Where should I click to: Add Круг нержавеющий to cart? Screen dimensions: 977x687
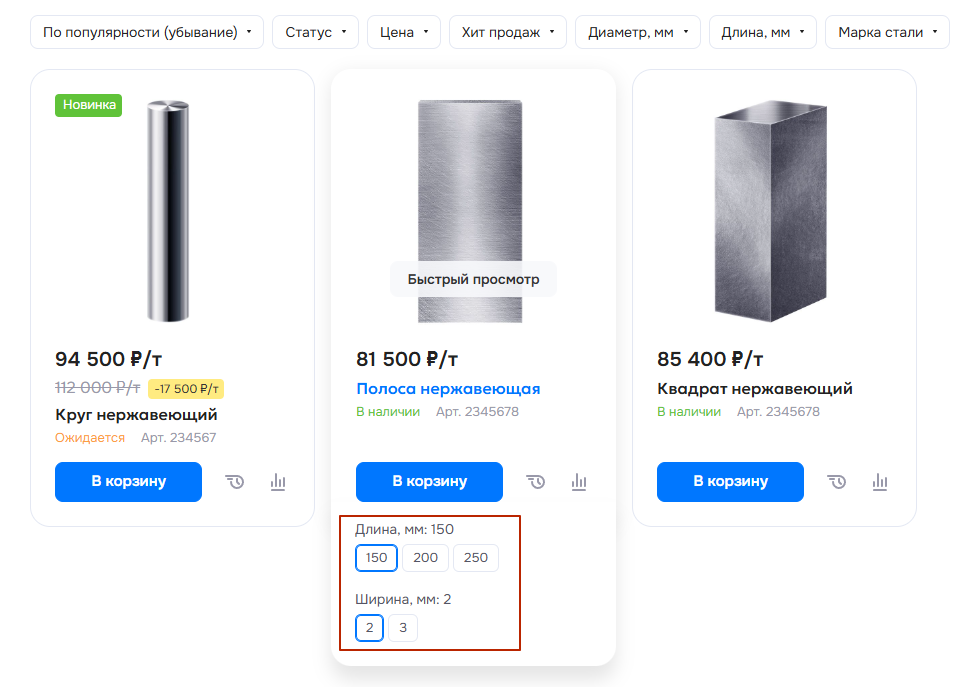(128, 481)
